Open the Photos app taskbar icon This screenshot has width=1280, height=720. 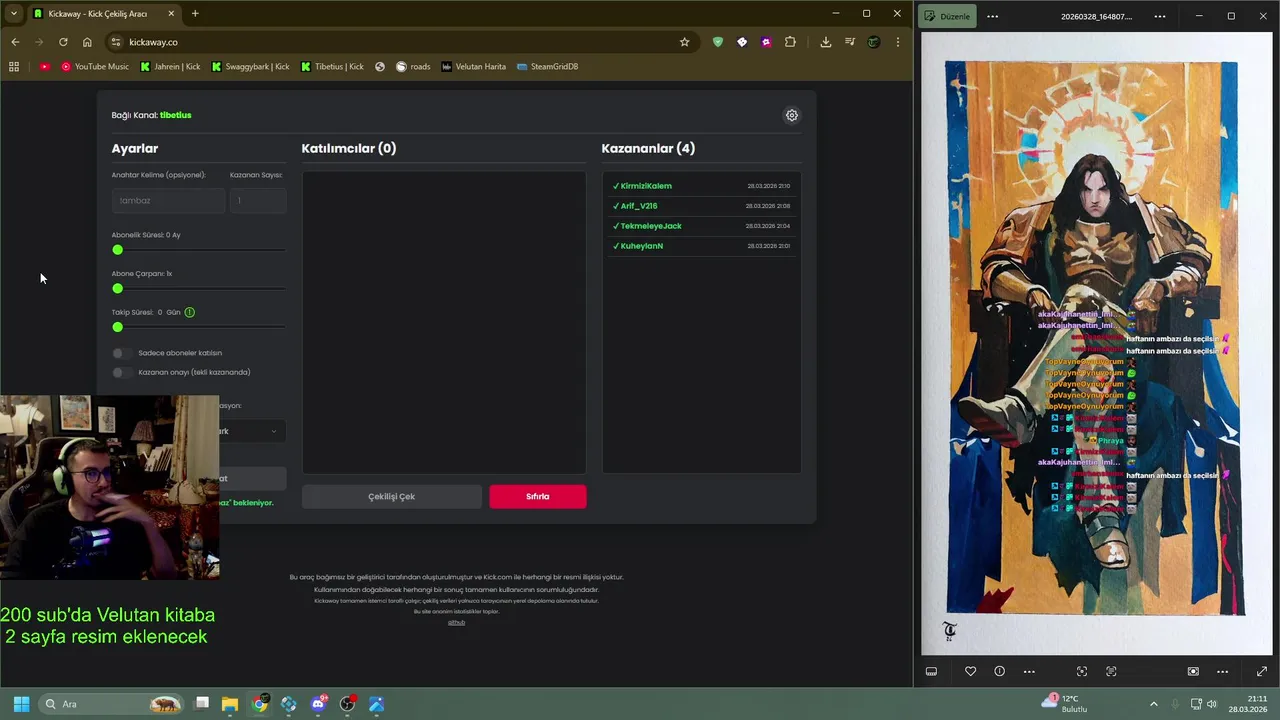(376, 704)
